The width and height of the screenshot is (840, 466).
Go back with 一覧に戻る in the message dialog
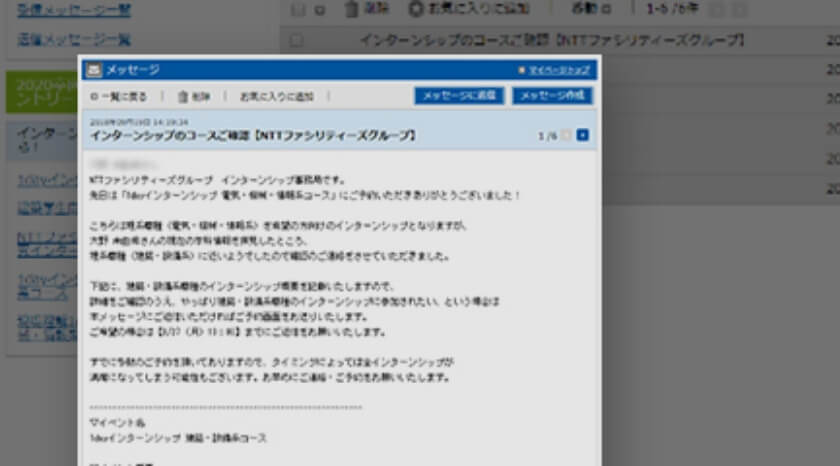coord(119,96)
